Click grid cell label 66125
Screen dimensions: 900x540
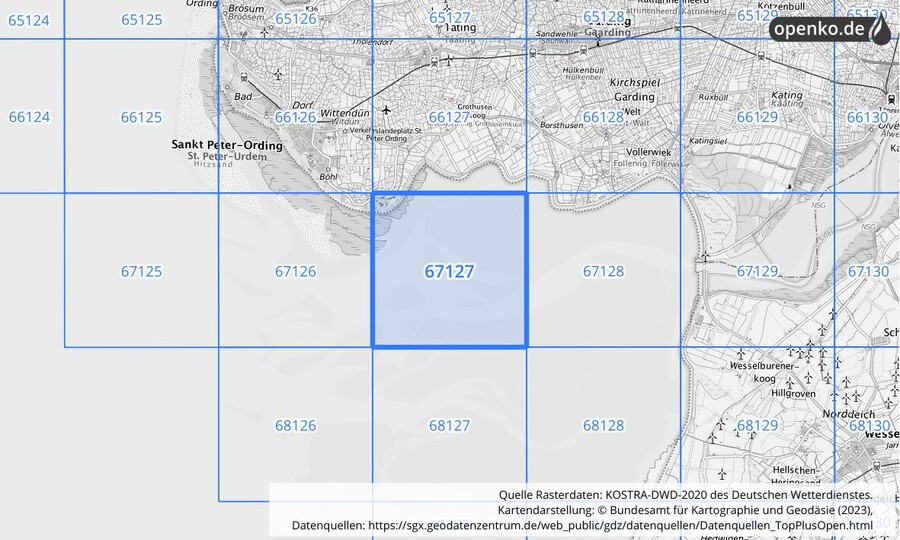pyautogui.click(x=141, y=118)
